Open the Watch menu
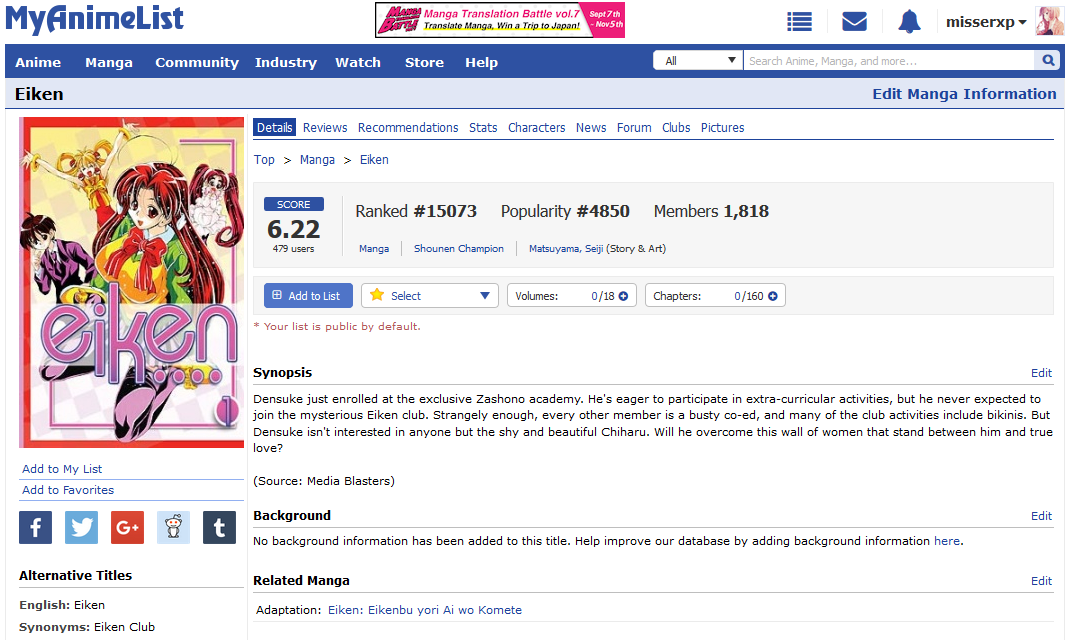 [x=358, y=62]
